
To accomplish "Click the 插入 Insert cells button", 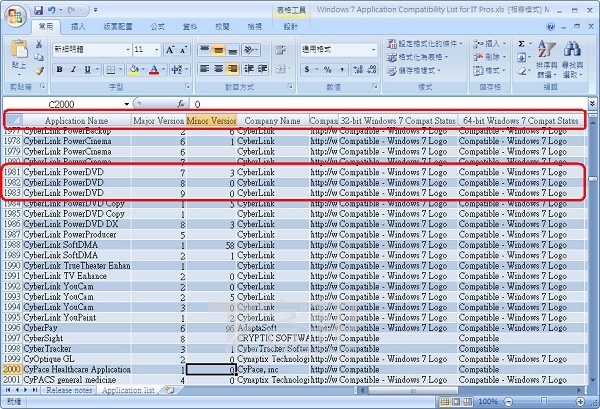I will pos(489,44).
